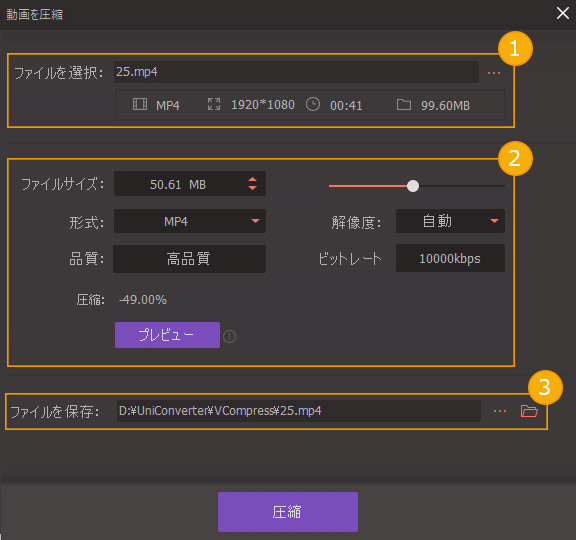The height and width of the screenshot is (540, 576).
Task: Click the プレビュー preview button
Action: point(168,335)
